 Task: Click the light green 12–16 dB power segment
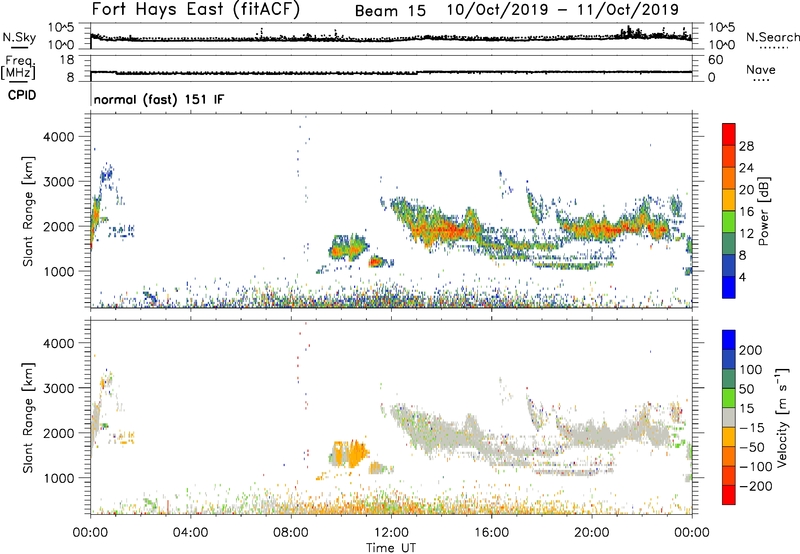pos(729,221)
